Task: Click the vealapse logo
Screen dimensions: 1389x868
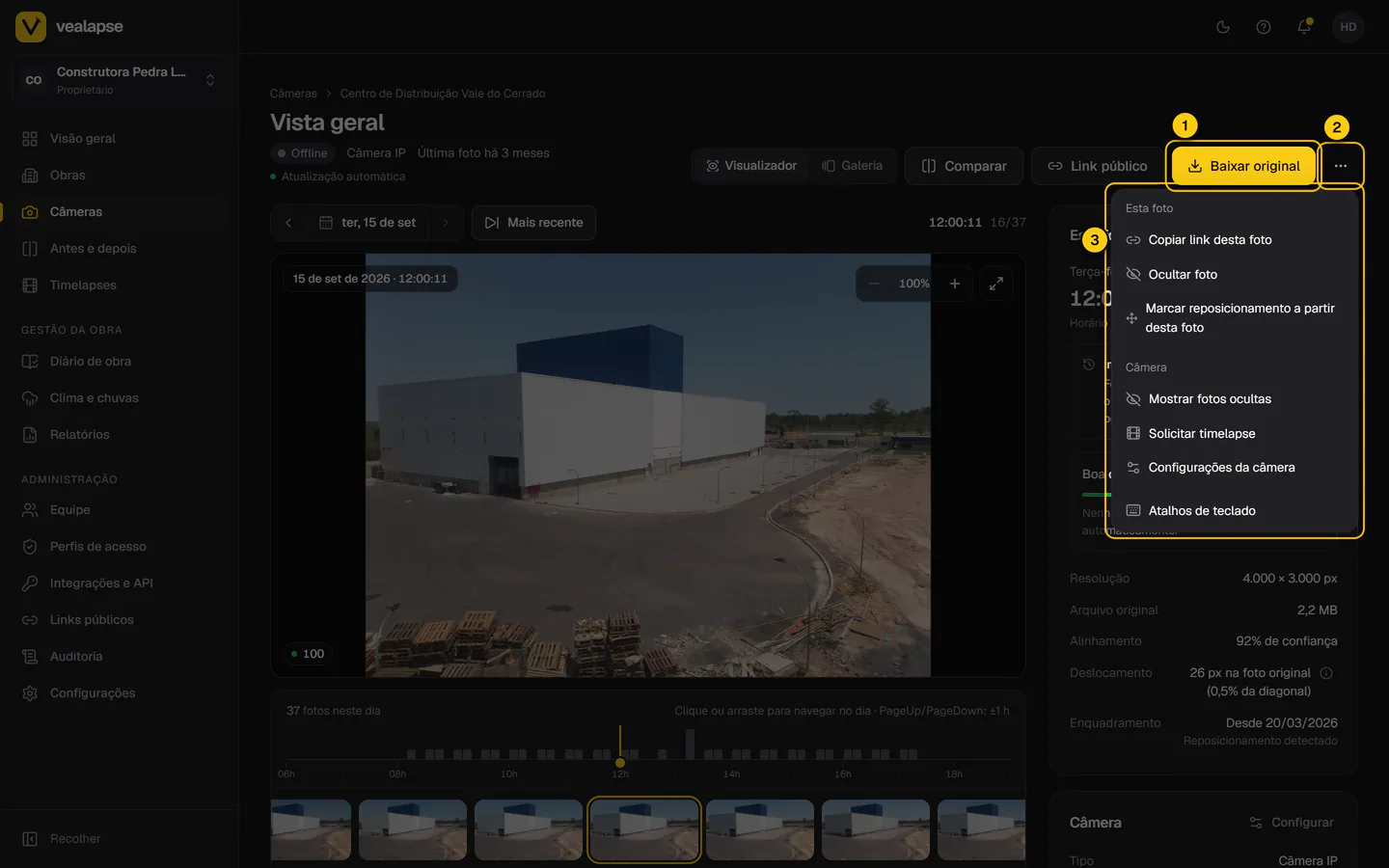Action: [x=69, y=27]
